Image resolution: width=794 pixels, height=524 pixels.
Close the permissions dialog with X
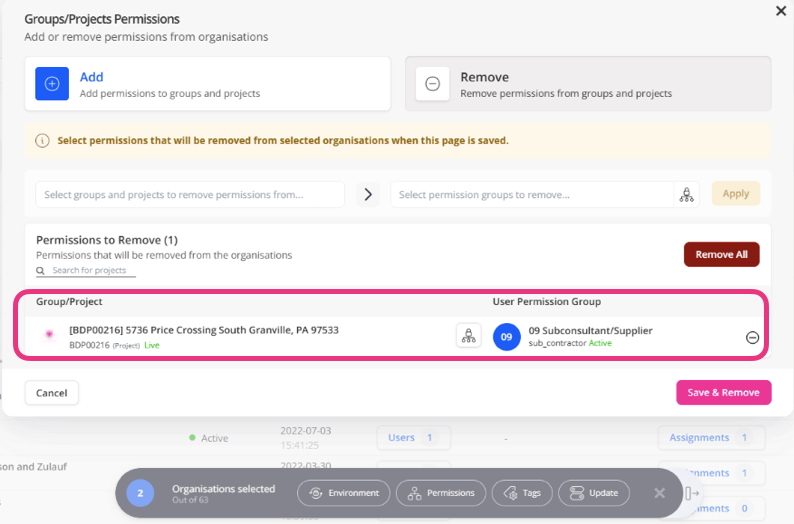pos(781,11)
